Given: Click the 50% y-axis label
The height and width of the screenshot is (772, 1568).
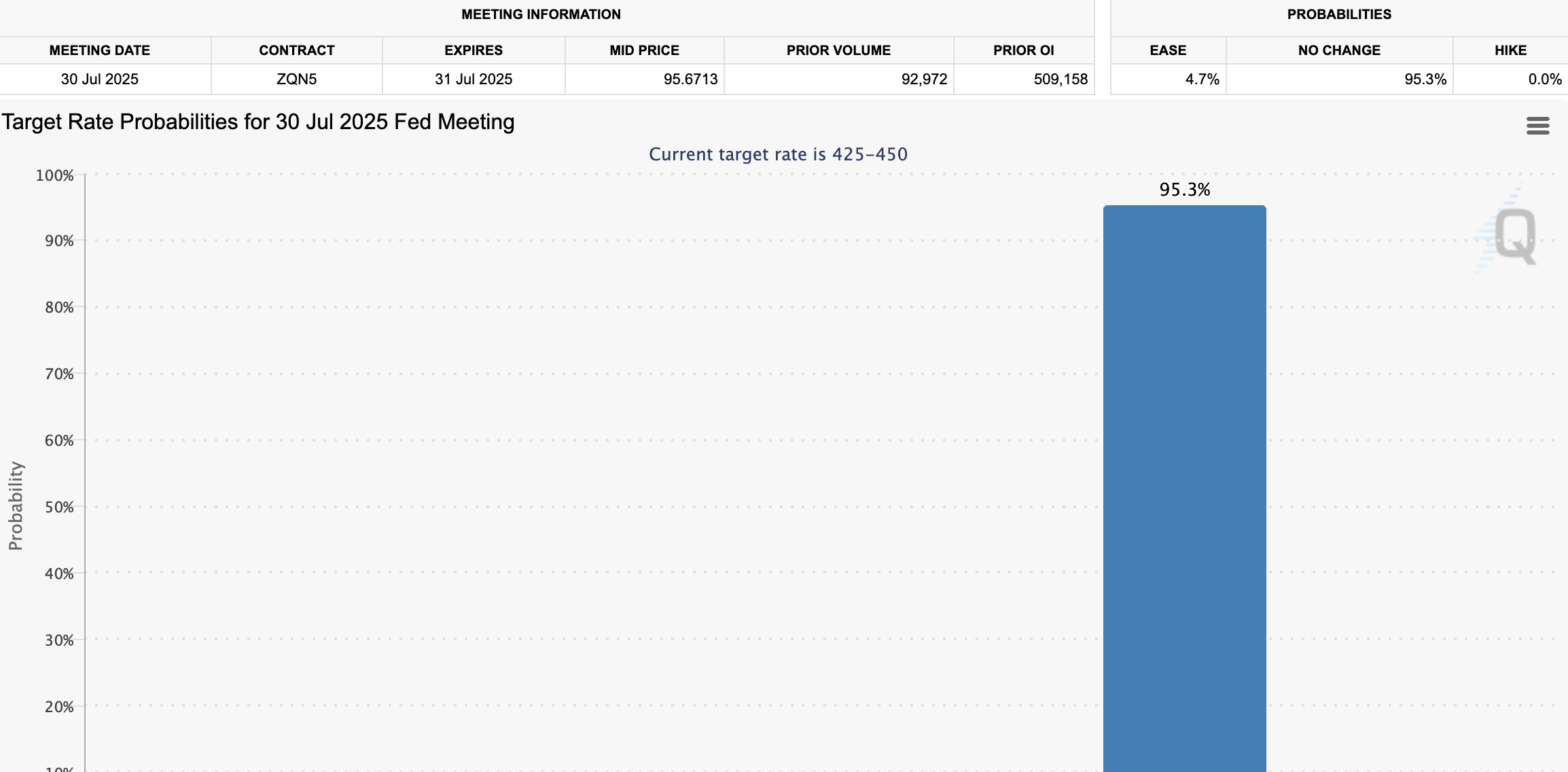Looking at the screenshot, I should [x=59, y=507].
